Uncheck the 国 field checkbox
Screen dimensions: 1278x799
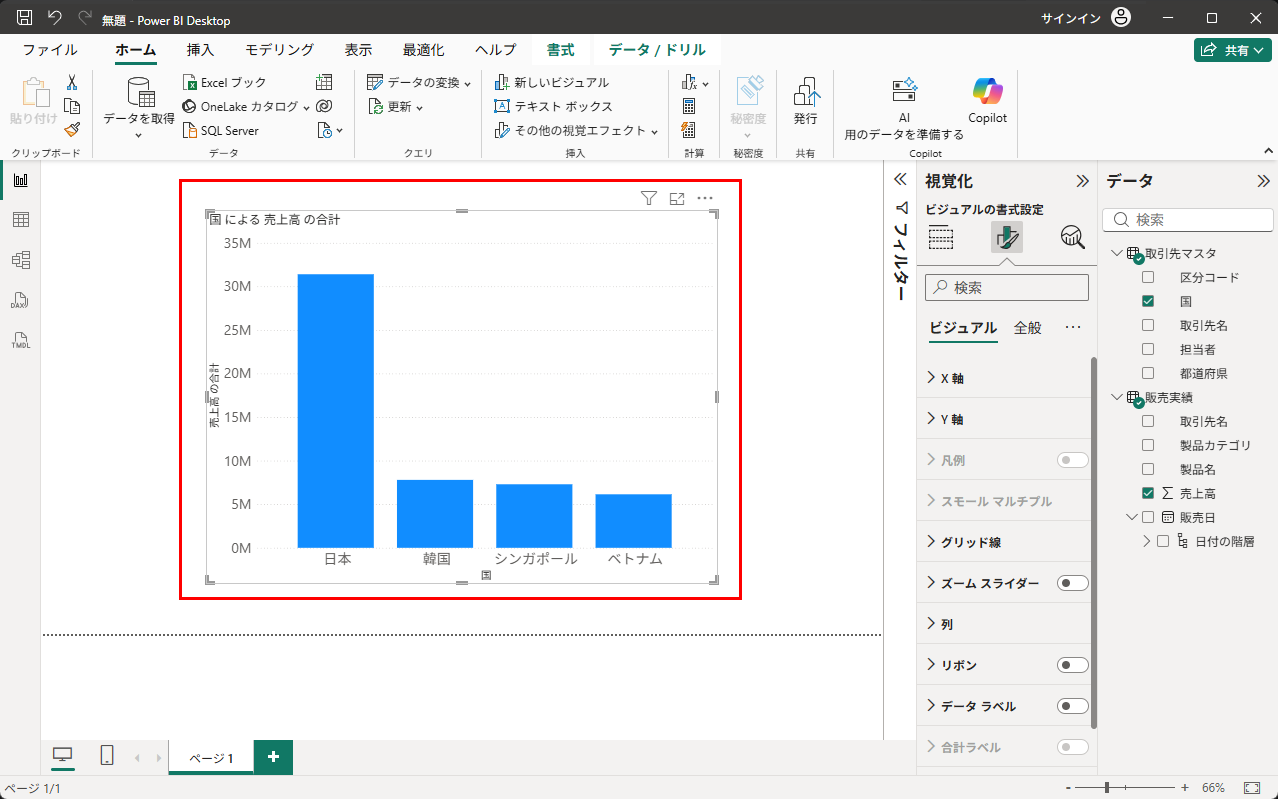click(x=1148, y=301)
